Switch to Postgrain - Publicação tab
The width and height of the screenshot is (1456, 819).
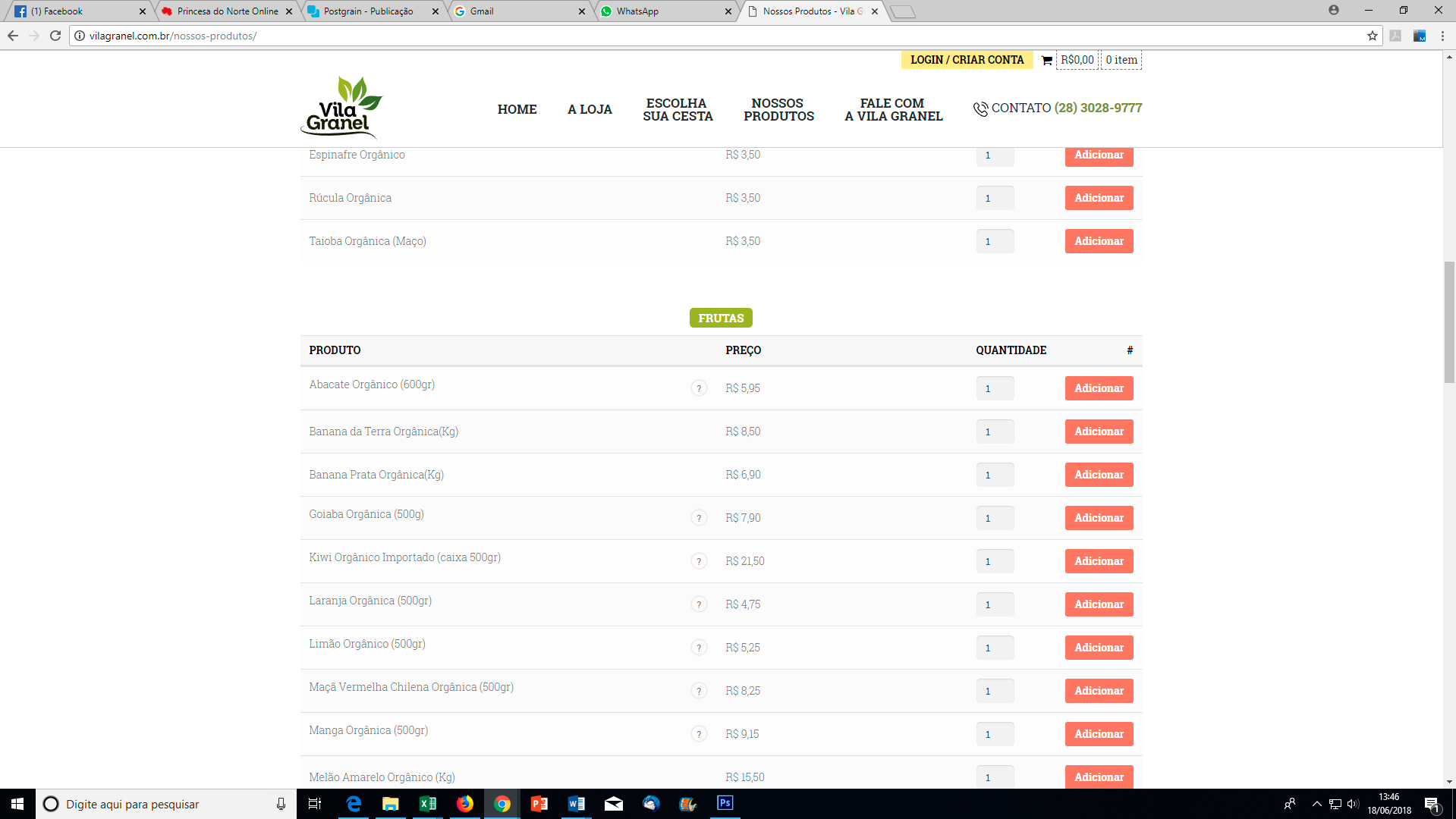tap(372, 11)
